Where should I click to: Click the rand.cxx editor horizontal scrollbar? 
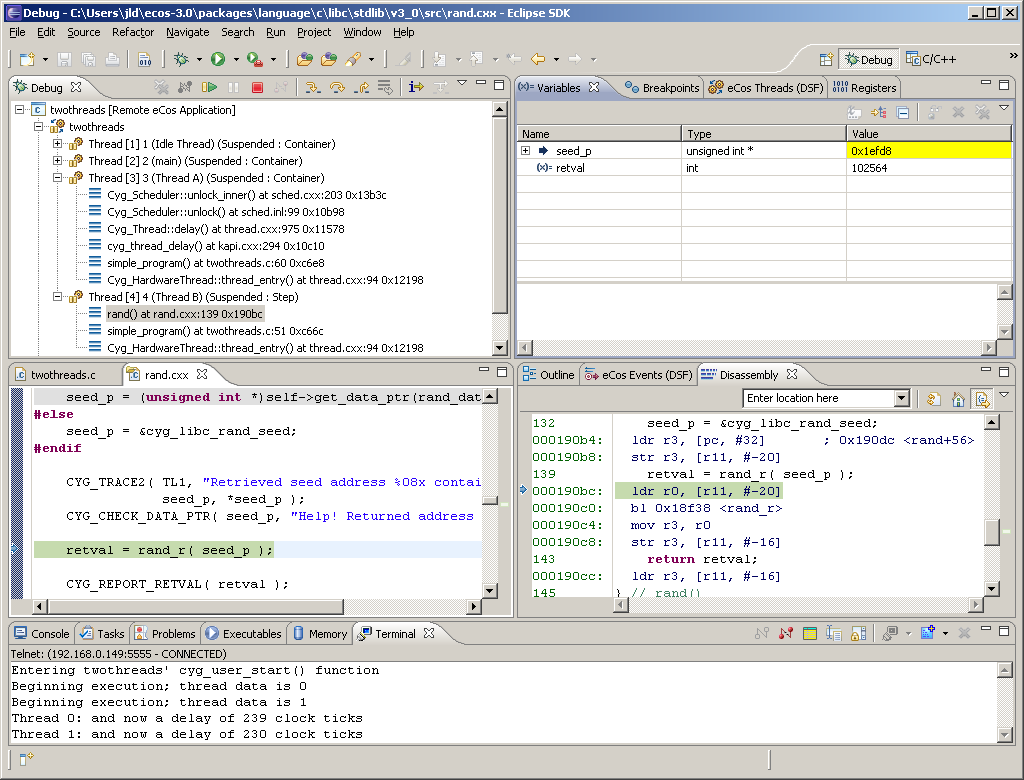click(x=195, y=606)
